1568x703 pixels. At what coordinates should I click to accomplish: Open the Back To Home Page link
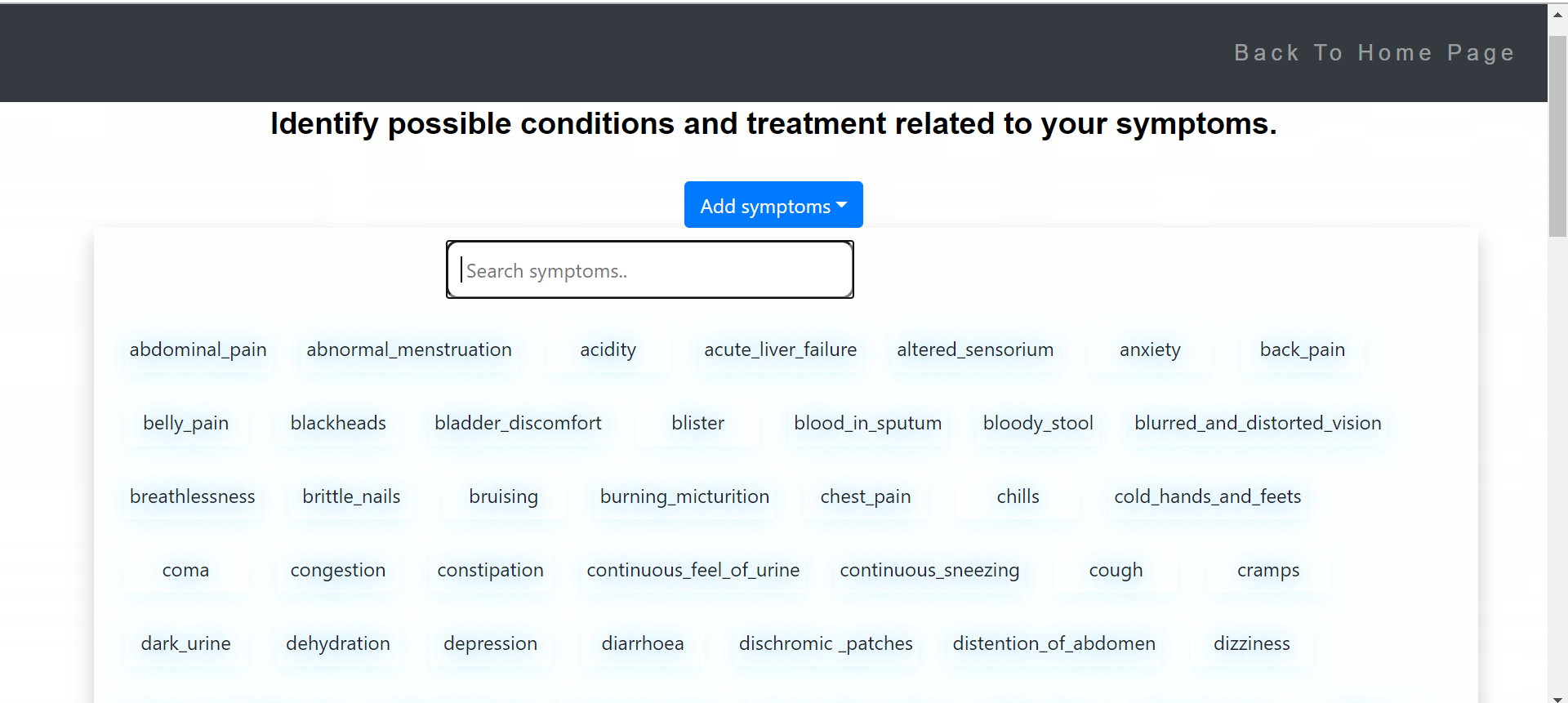1374,52
